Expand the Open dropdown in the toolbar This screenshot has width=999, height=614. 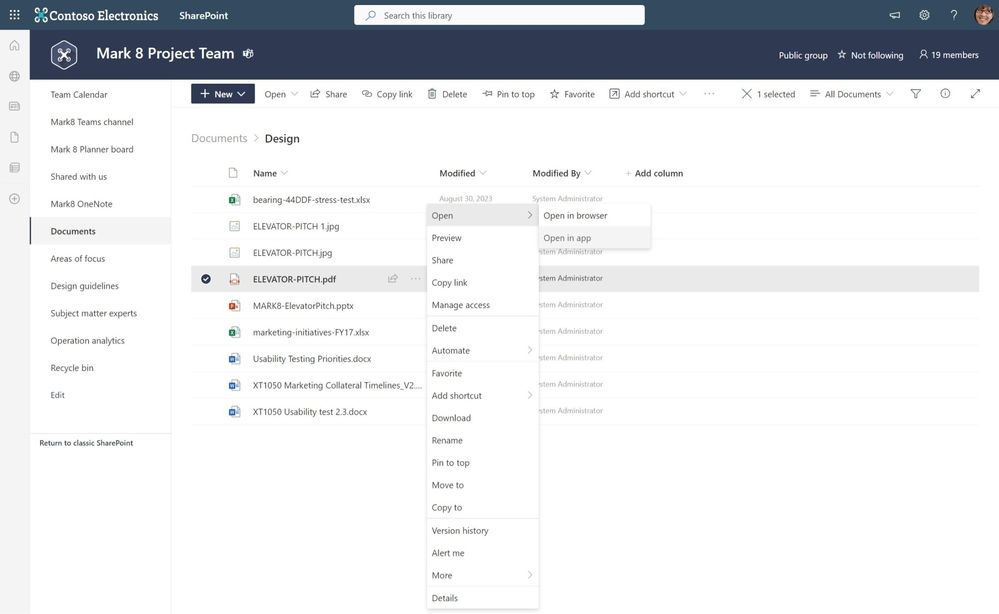(x=294, y=94)
